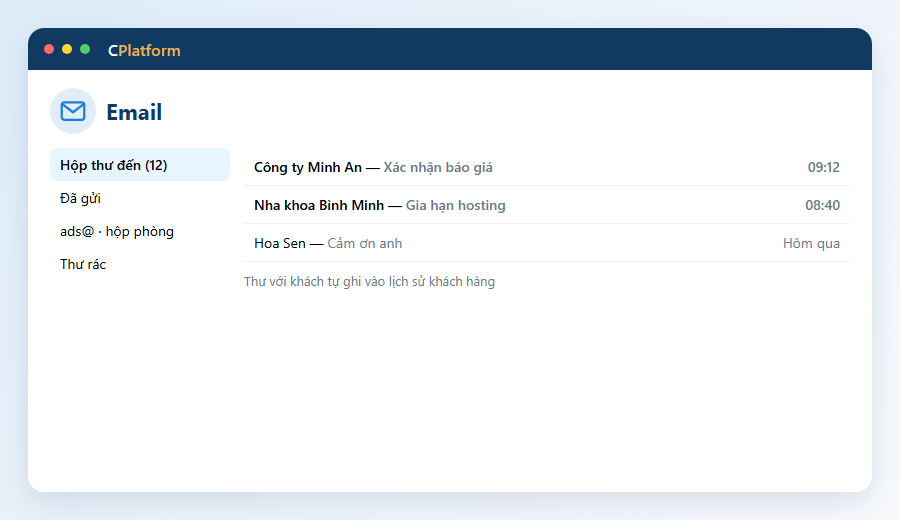Open Hộp thư đến (12) folder
The image size is (900, 520).
point(140,165)
